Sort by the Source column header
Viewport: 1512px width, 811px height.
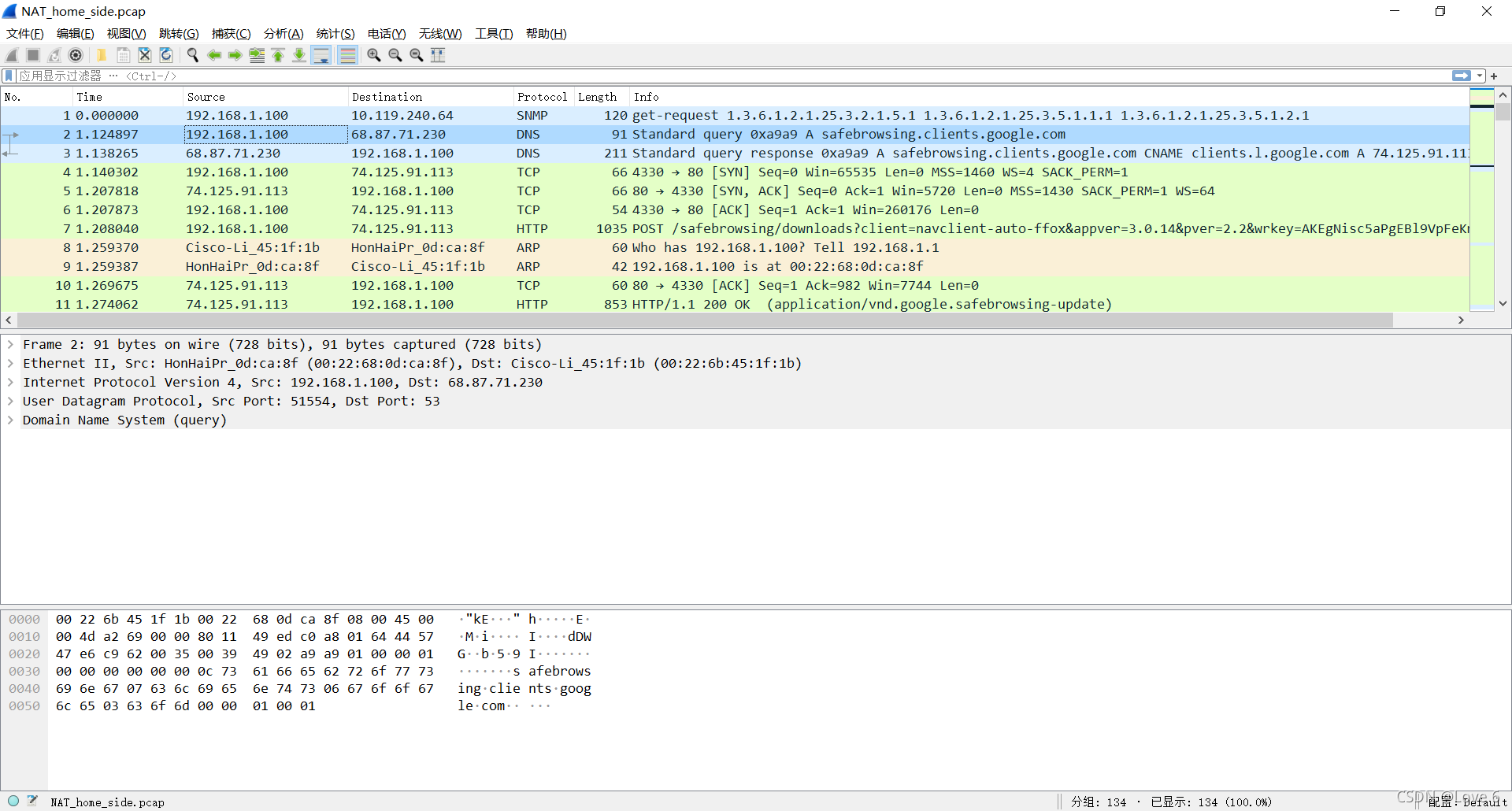pyautogui.click(x=265, y=97)
